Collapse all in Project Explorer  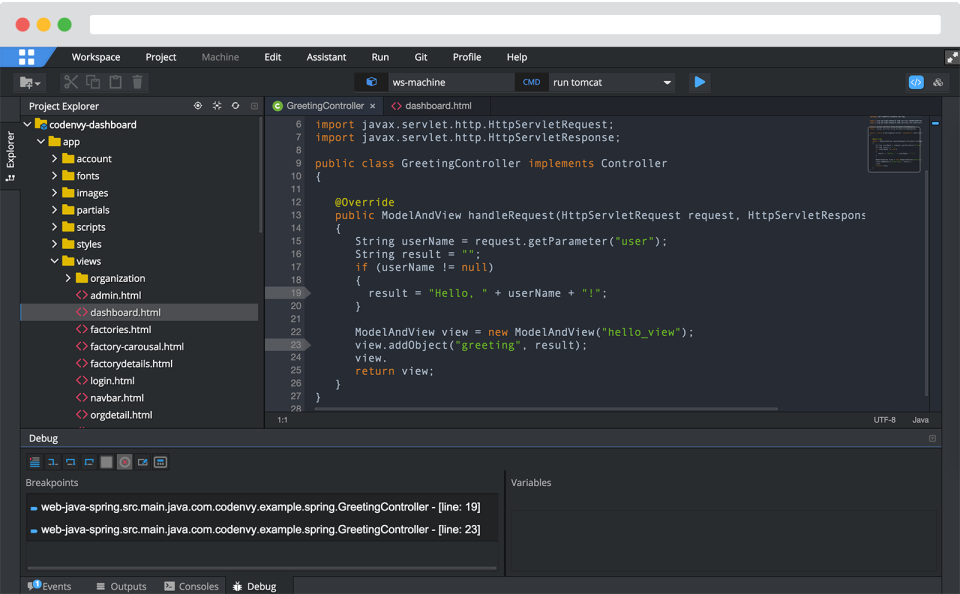(217, 105)
